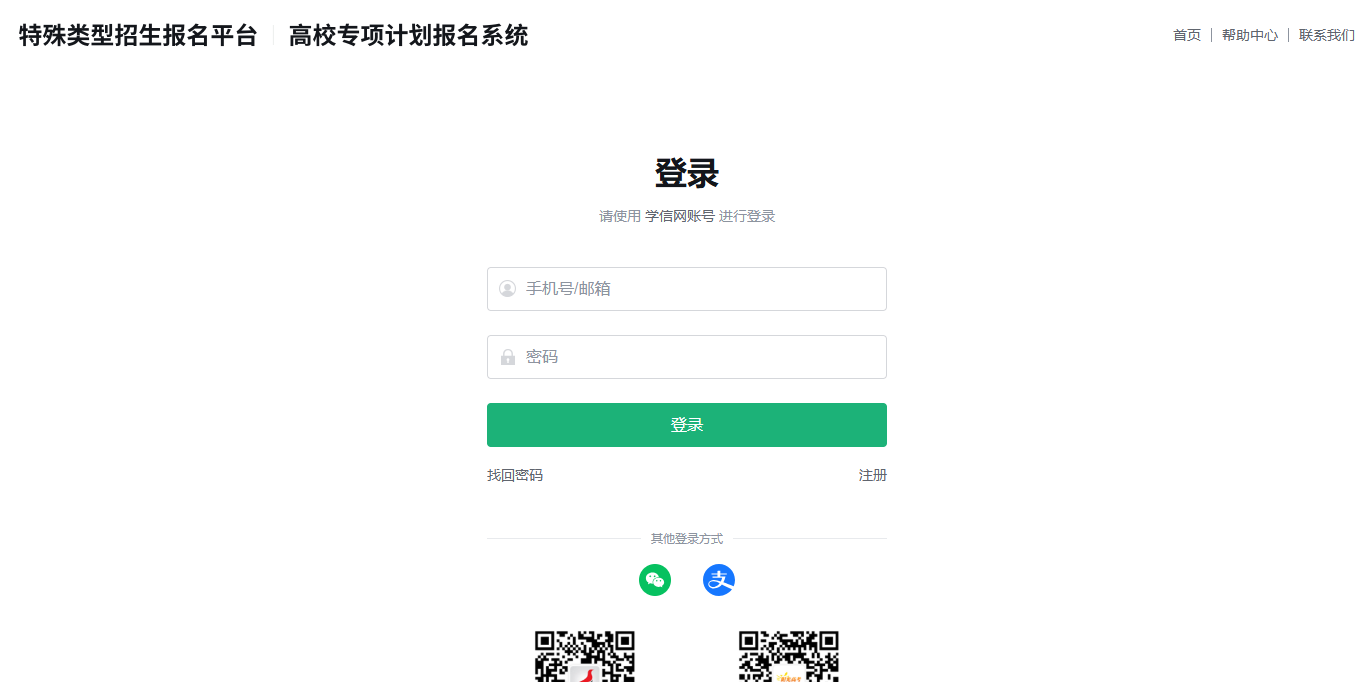Choose WeChat login via the green icon

pos(655,580)
